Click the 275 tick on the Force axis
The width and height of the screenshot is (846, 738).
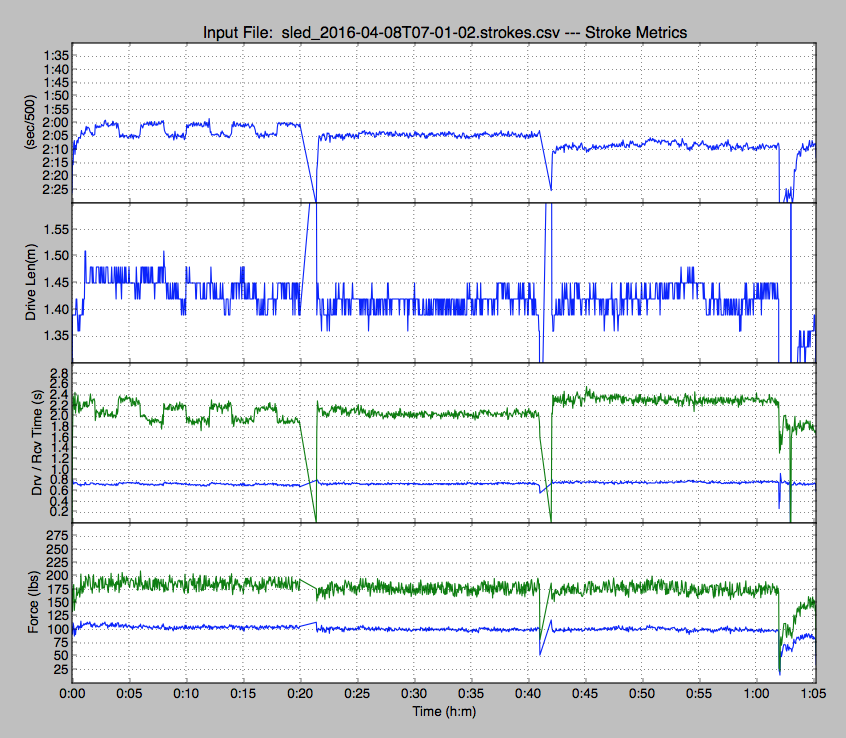point(57,536)
